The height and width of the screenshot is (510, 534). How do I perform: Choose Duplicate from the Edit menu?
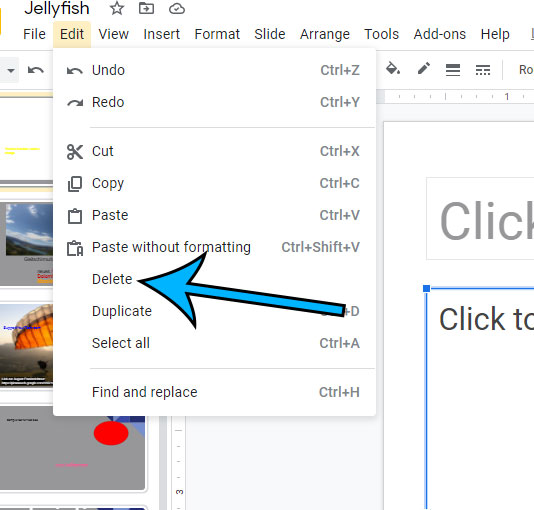215,311
